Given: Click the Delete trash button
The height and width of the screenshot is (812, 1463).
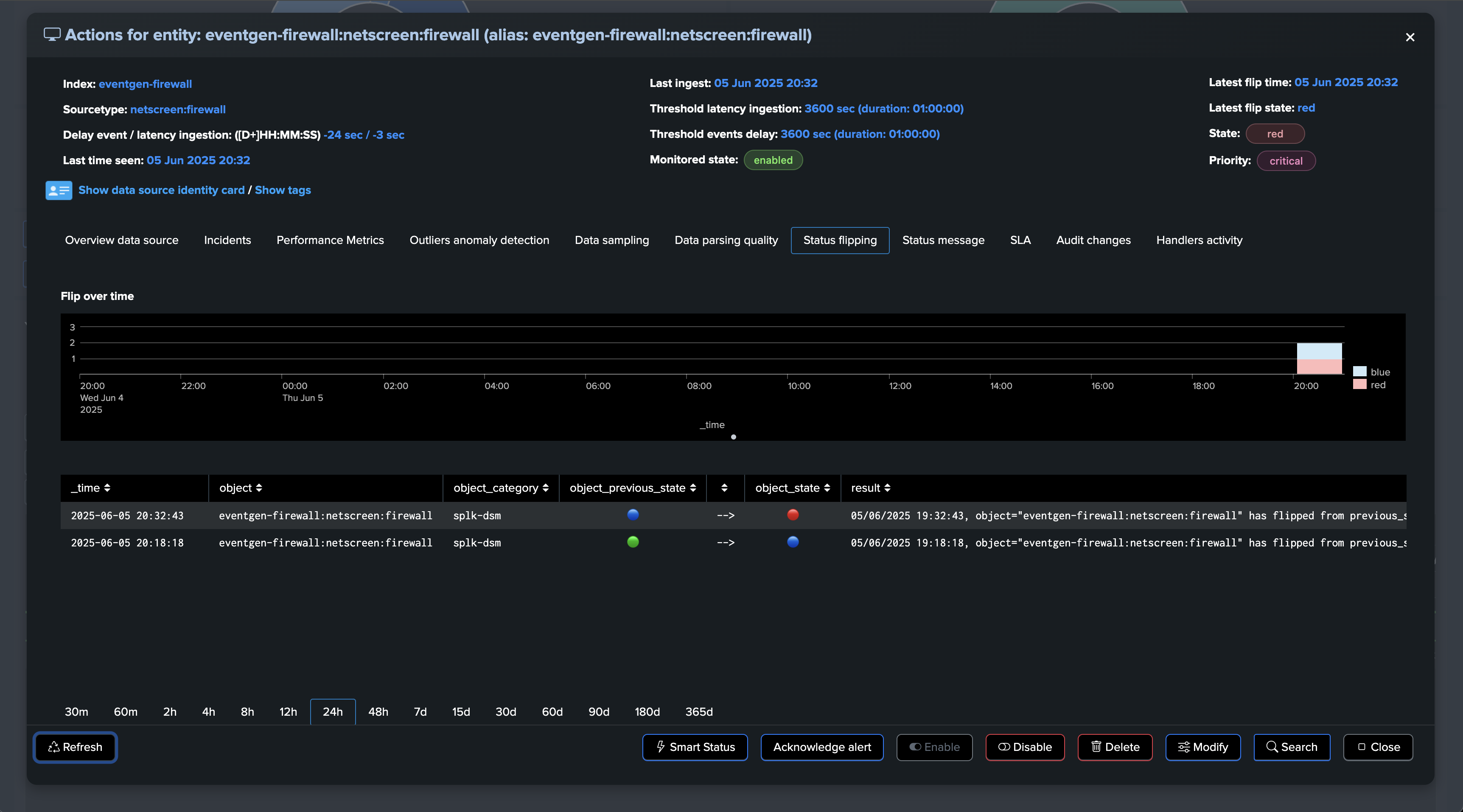Looking at the screenshot, I should click(x=1114, y=747).
